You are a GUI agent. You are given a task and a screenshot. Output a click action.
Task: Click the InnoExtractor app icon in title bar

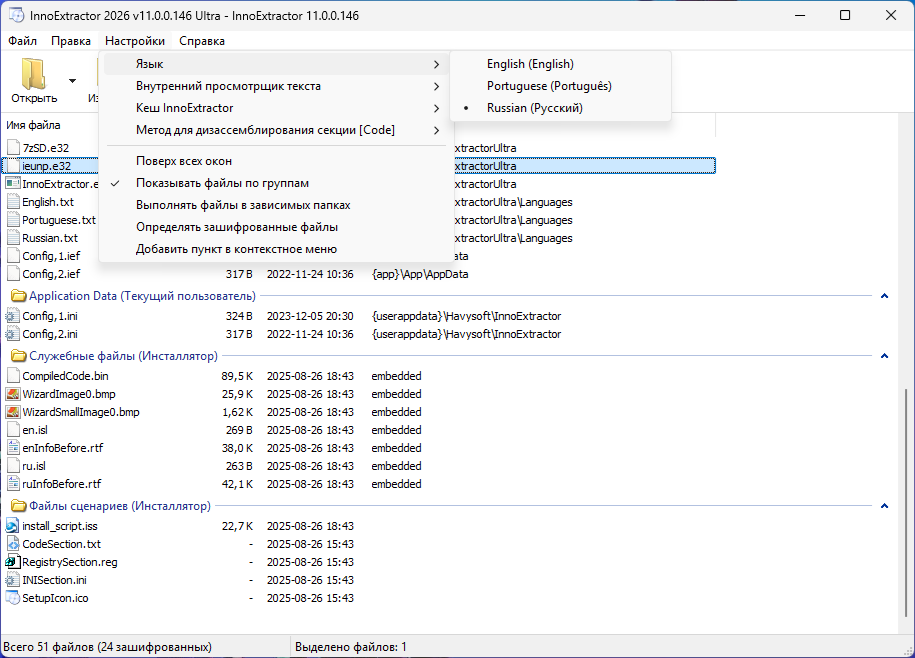click(16, 15)
